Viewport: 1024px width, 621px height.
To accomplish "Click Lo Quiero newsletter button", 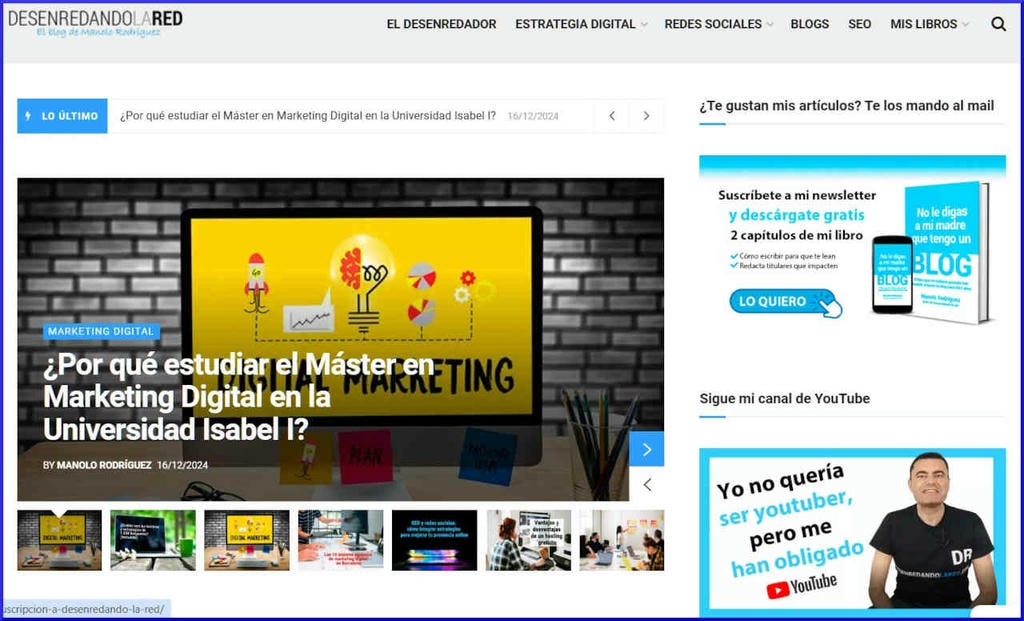I will (784, 302).
